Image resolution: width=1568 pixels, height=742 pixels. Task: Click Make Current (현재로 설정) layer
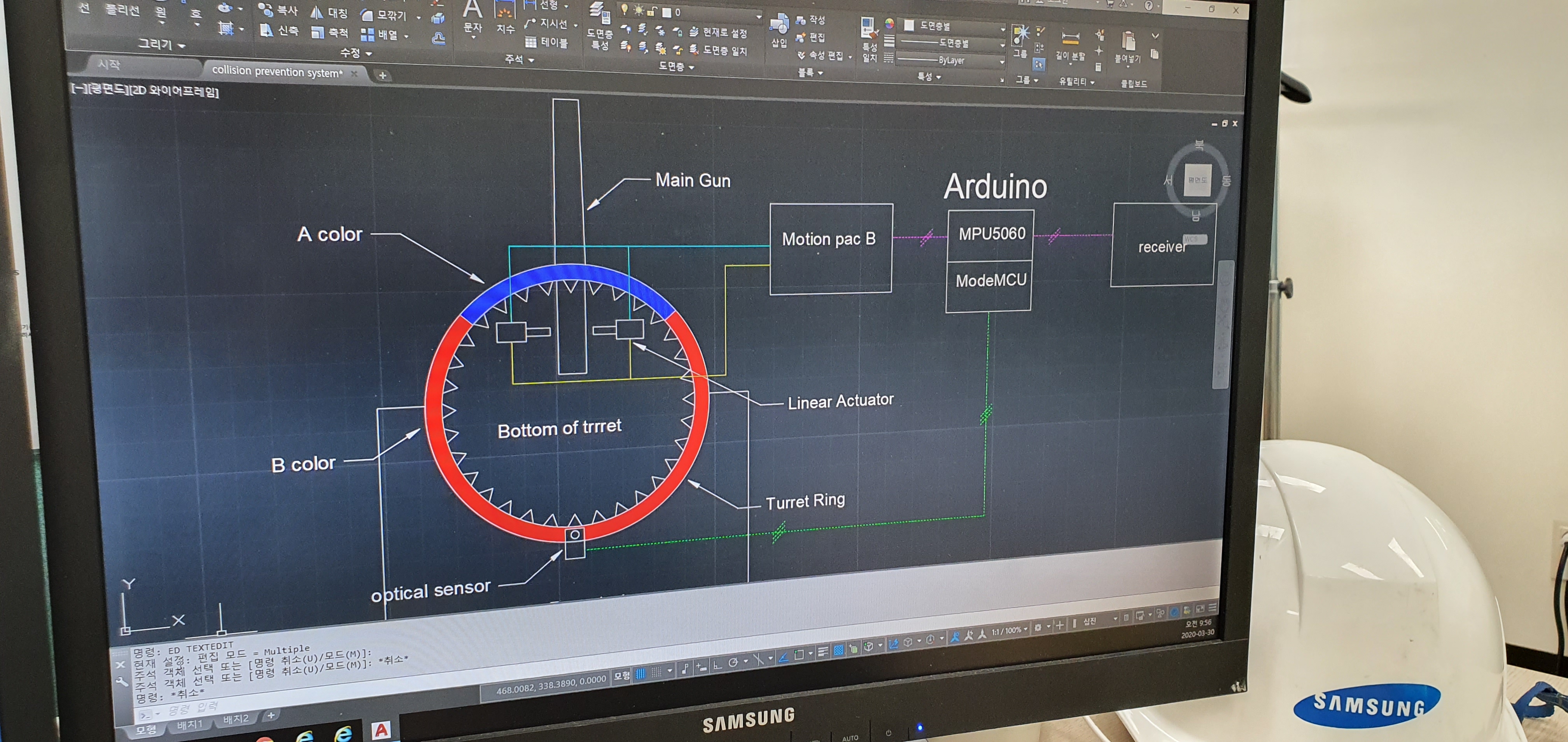718,32
